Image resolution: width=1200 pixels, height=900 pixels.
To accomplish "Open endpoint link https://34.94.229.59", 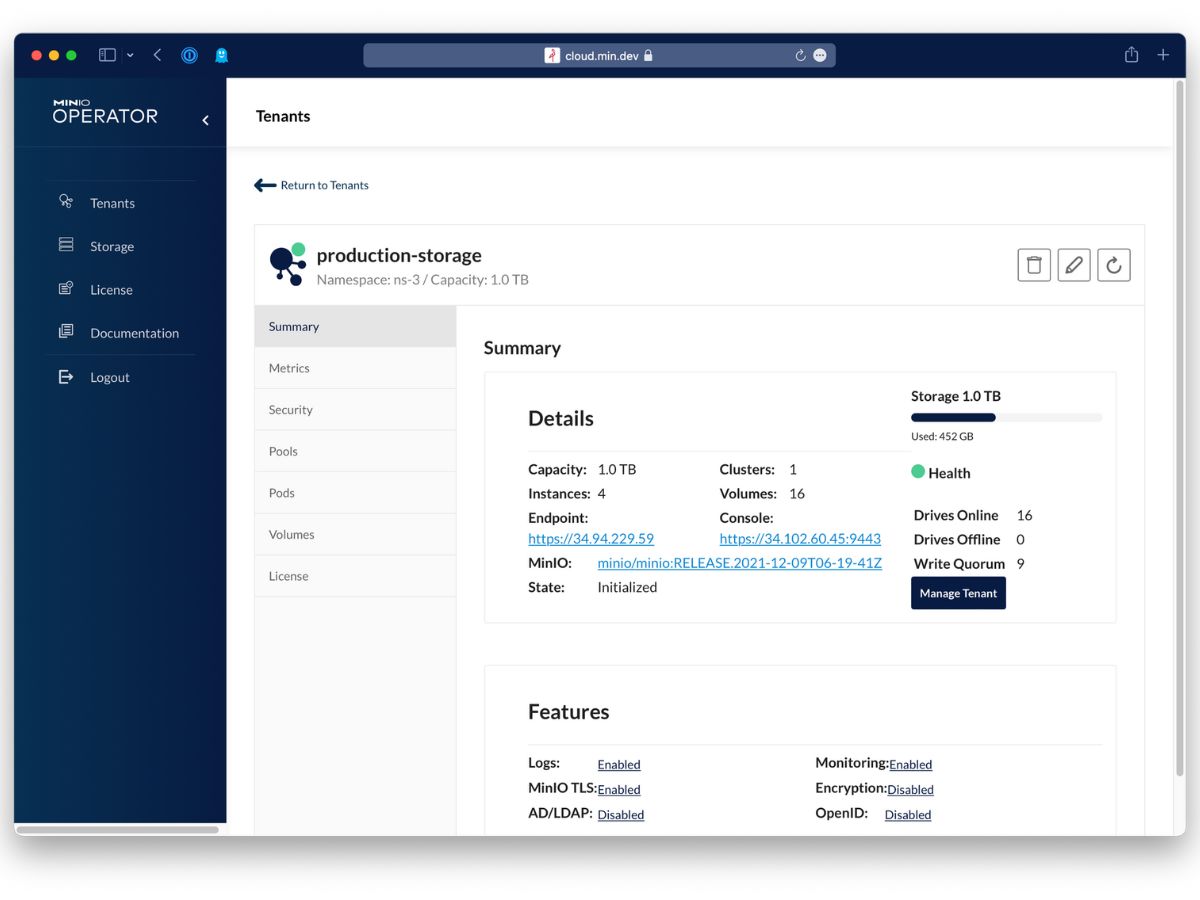I will click(591, 538).
